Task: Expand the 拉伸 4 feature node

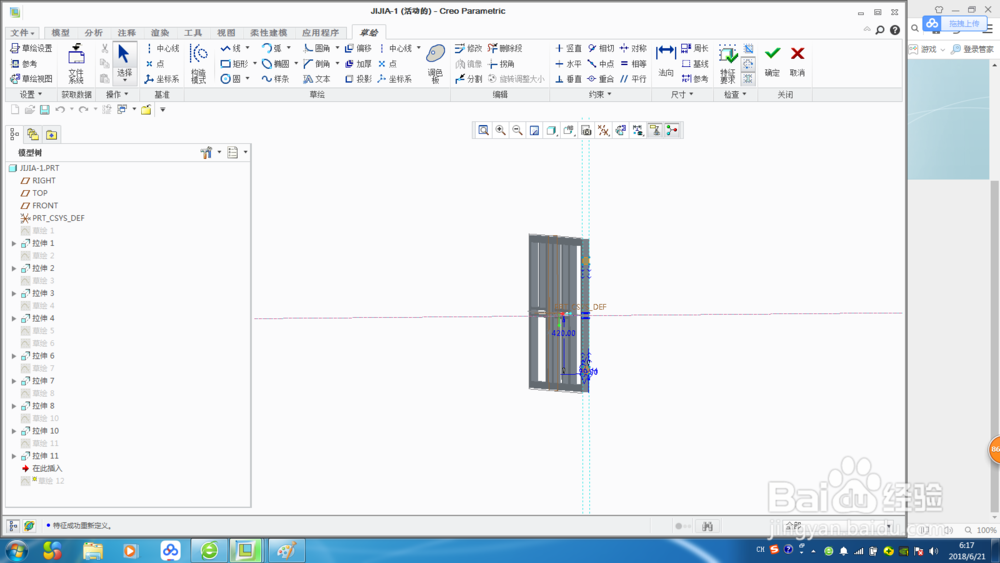Action: pos(14,318)
